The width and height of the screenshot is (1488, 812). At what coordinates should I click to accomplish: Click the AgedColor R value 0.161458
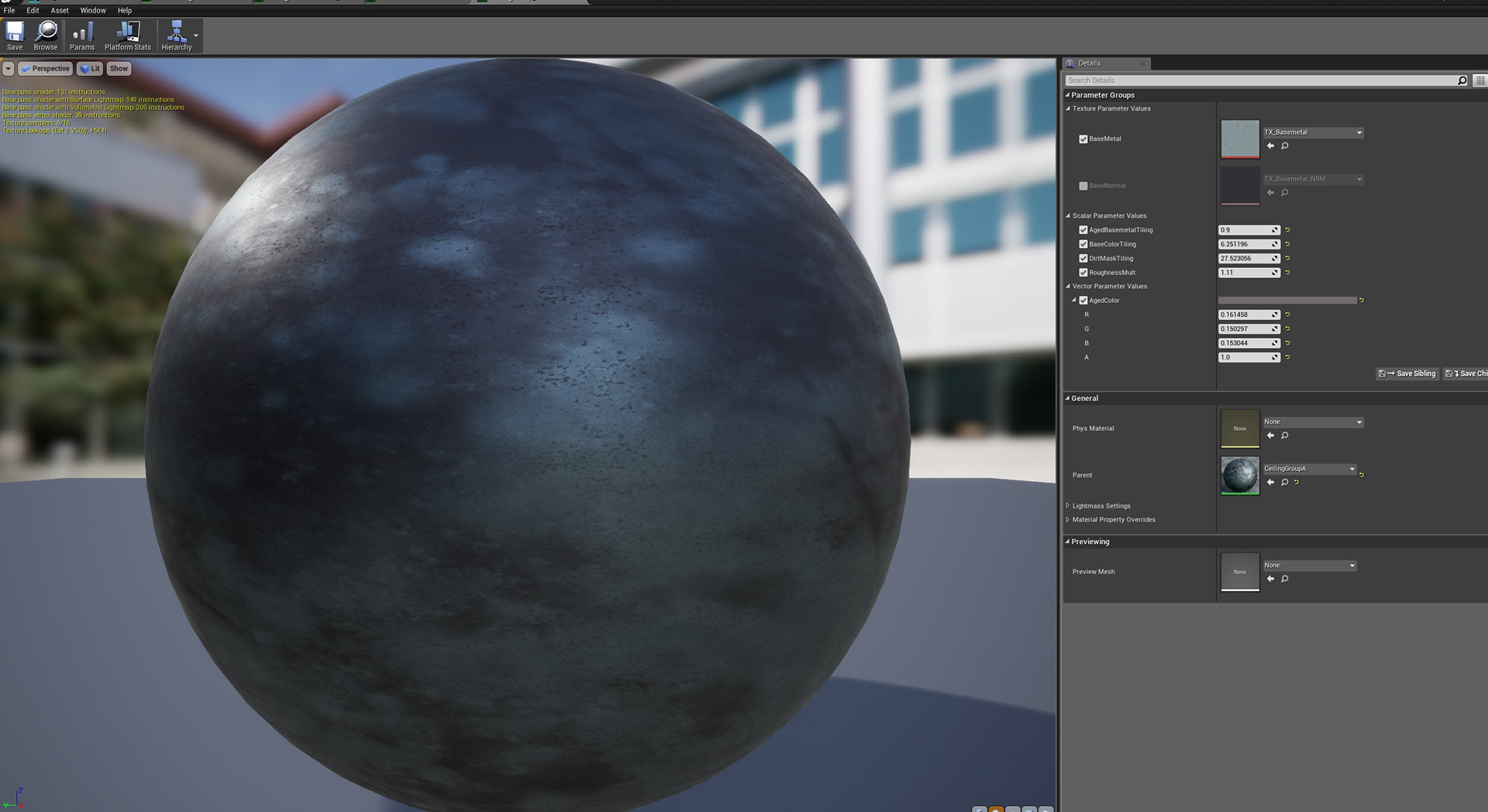click(x=1249, y=315)
